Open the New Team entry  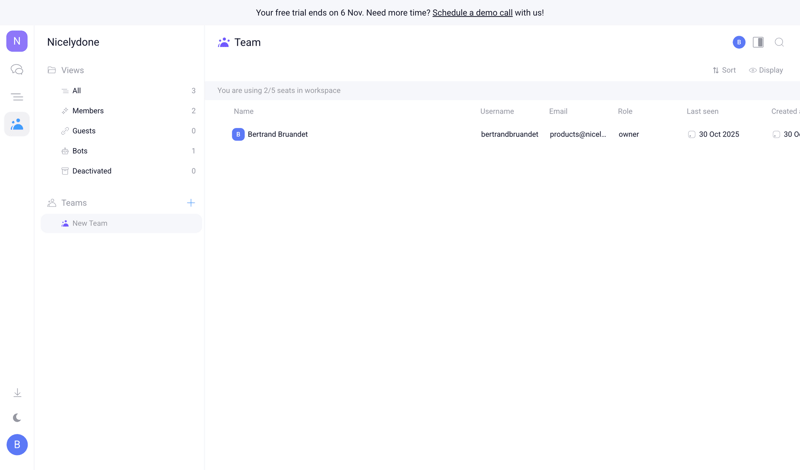point(90,223)
